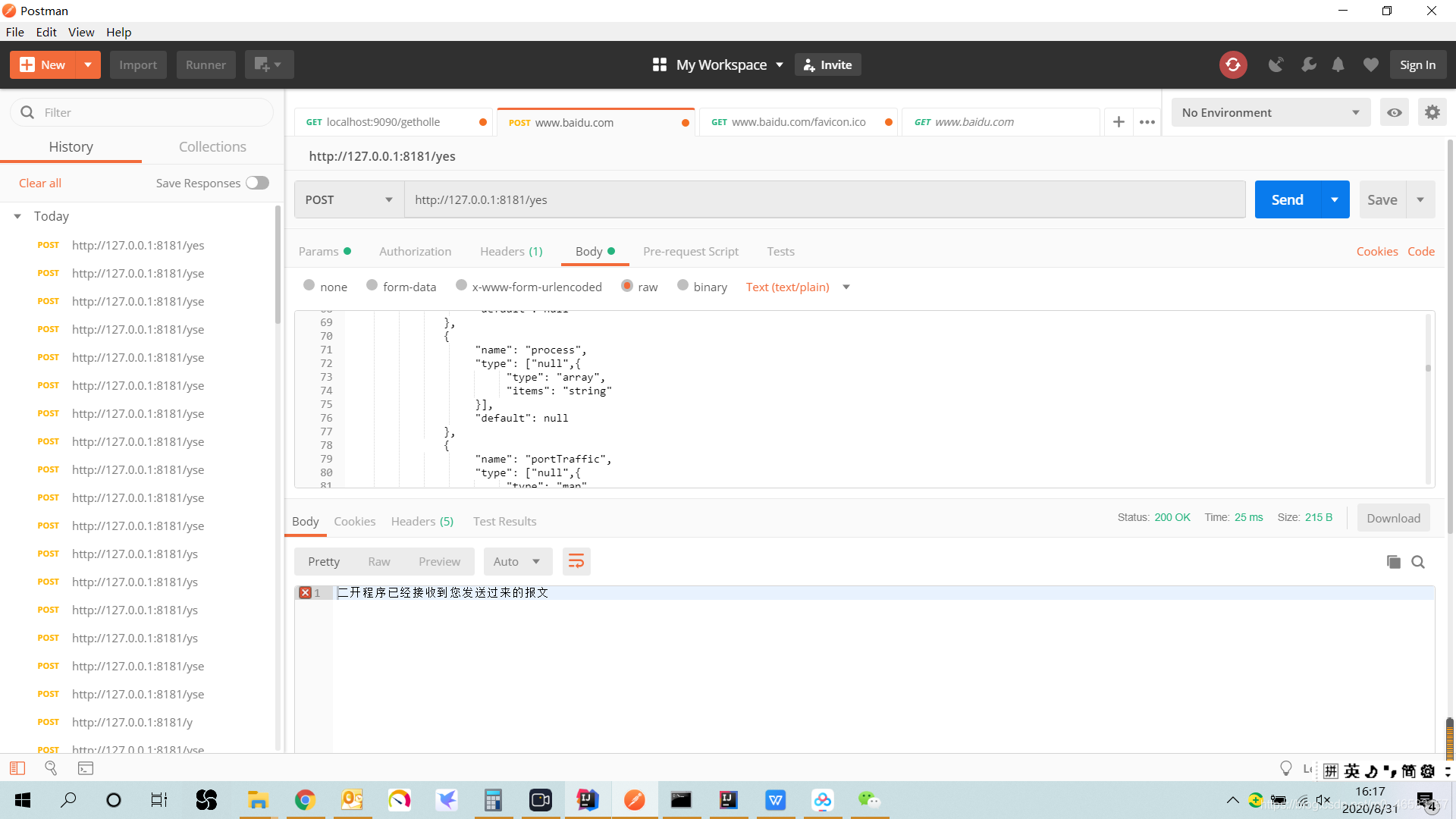The image size is (1456, 819).
Task: Click the Send button
Action: [1285, 199]
